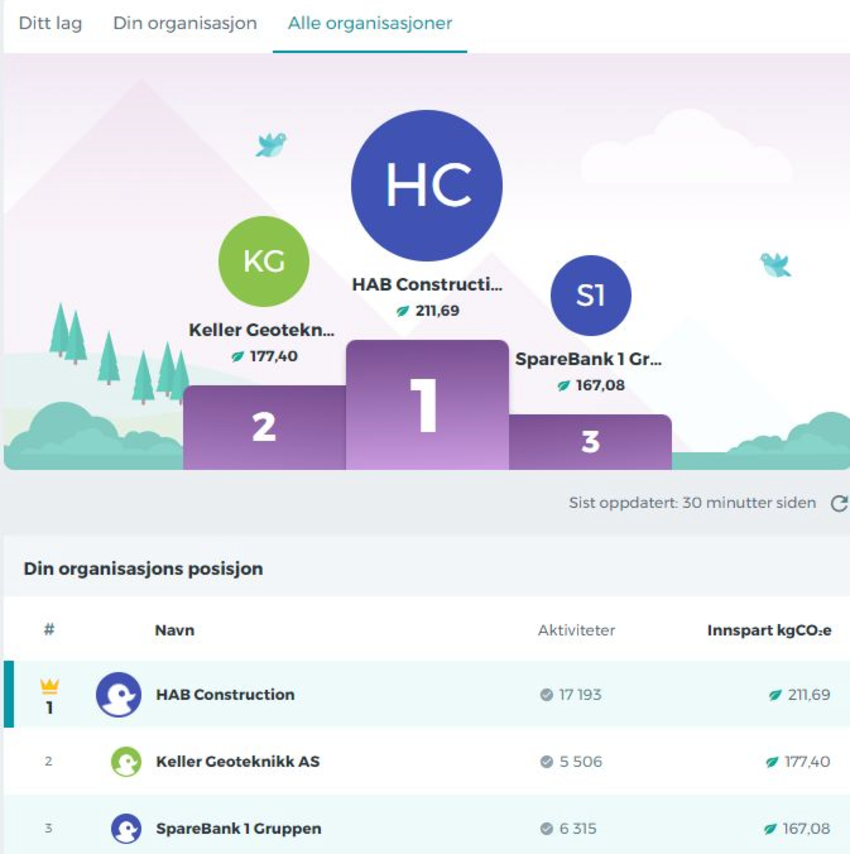This screenshot has width=850, height=854.
Task: Click the leaf icon beside 167,08 in the table
Action: [x=769, y=829]
